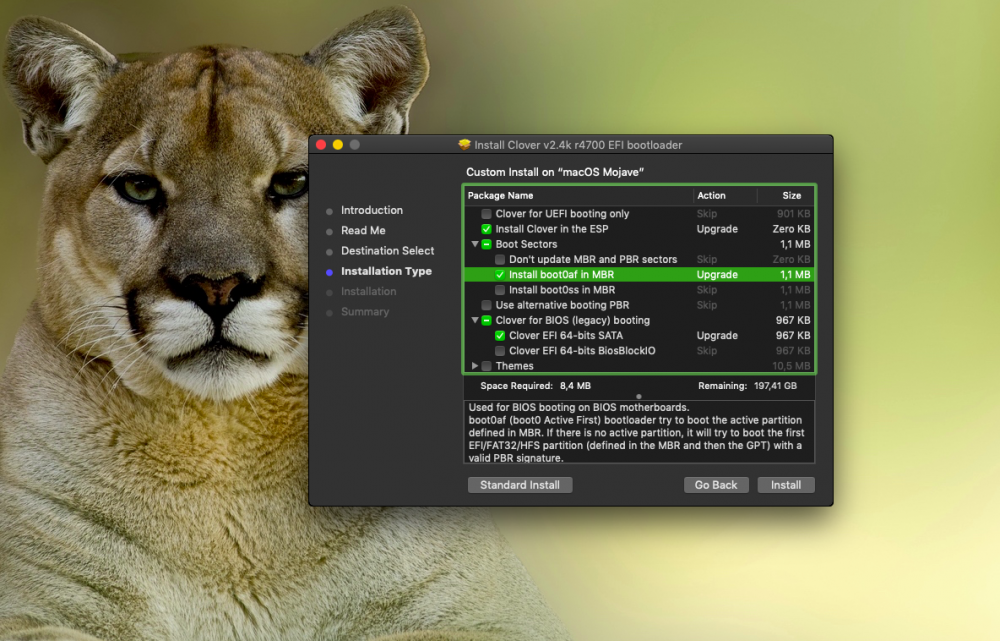This screenshot has width=1000, height=641.
Task: Select Destination Select step in sidebar
Action: [387, 251]
